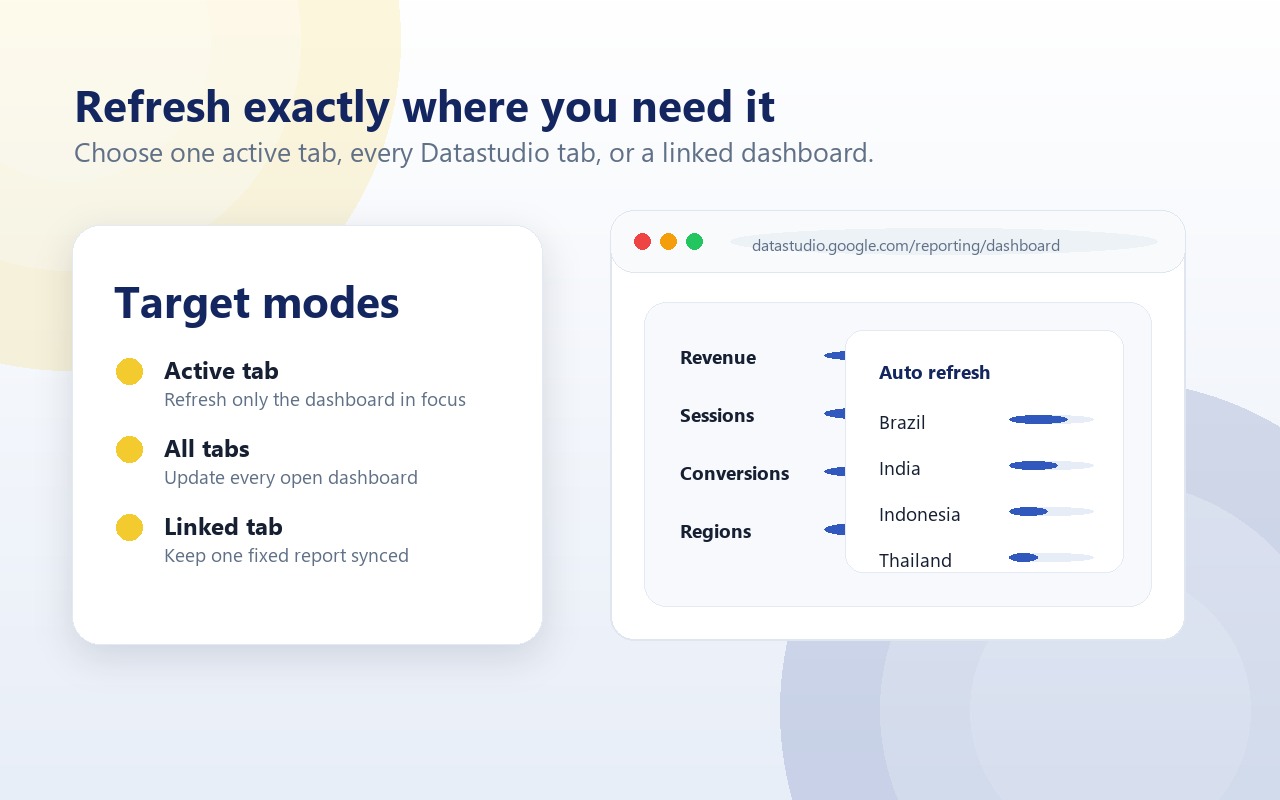Click 'Keep one fixed report synced' description
1280x800 pixels.
(286, 556)
